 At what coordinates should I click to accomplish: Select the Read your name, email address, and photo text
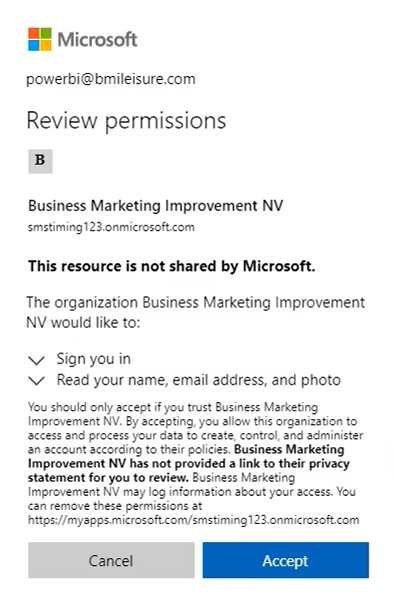pos(199,380)
